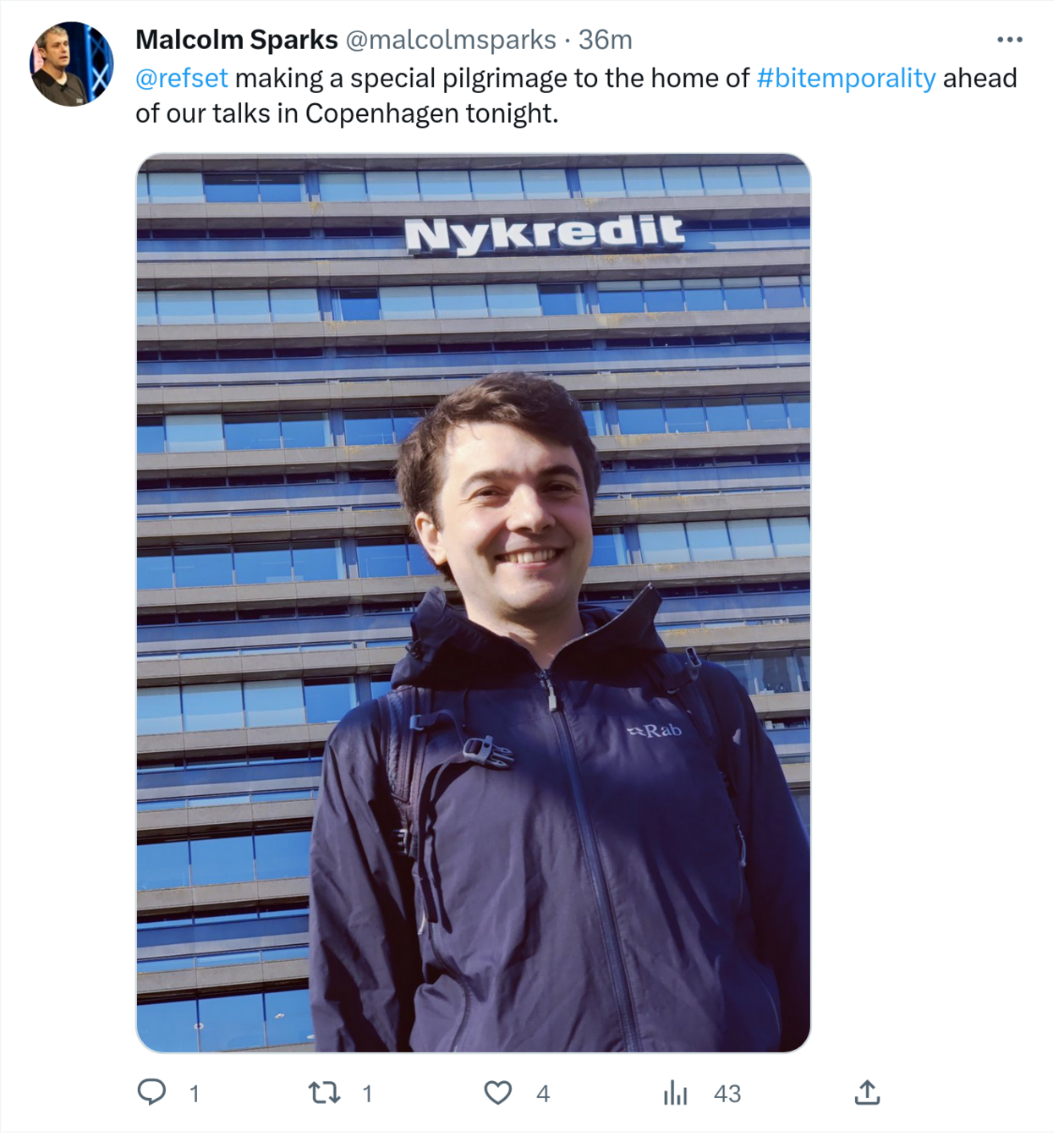Click the share upload arrow icon
Image resolution: width=1064 pixels, height=1142 pixels.
[x=867, y=1092]
